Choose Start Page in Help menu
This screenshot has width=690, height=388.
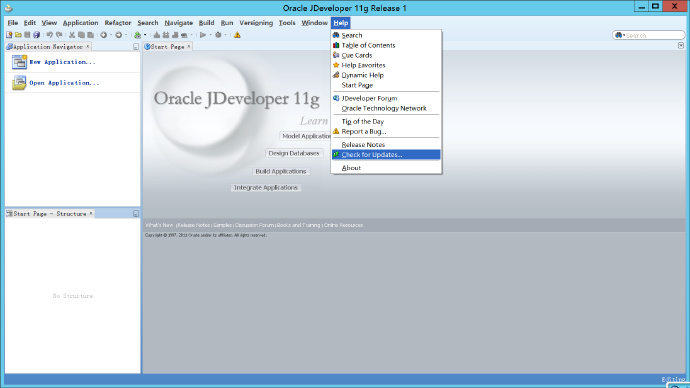pos(386,85)
